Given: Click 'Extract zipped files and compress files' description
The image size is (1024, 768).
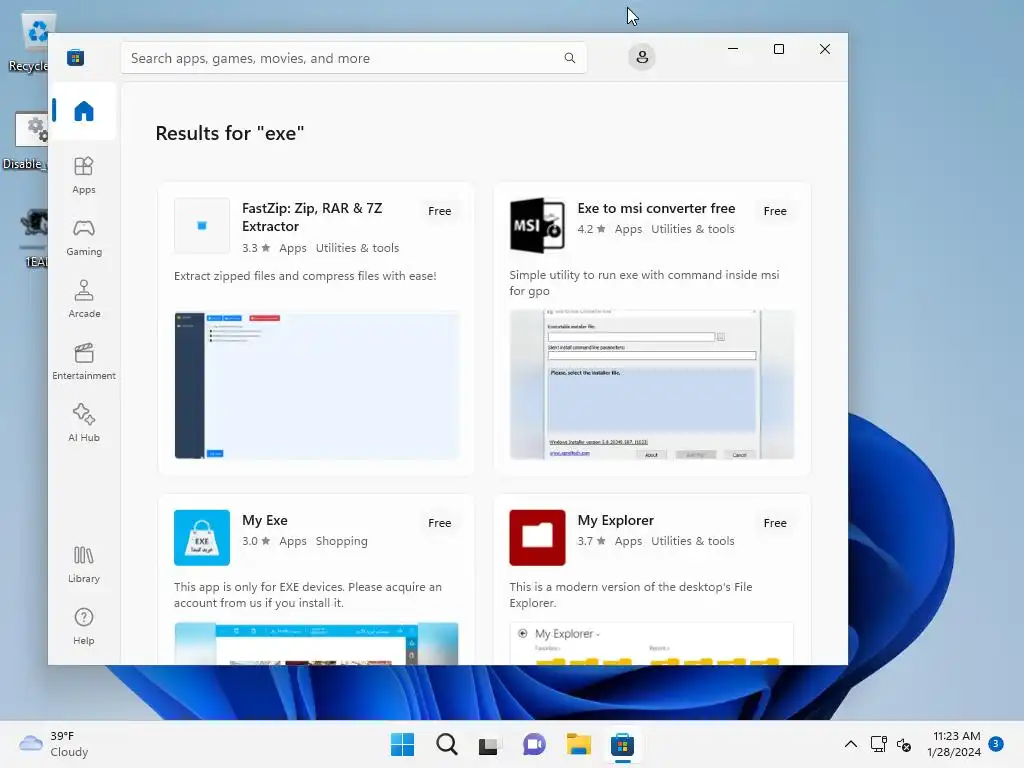Looking at the screenshot, I should pyautogui.click(x=305, y=276).
